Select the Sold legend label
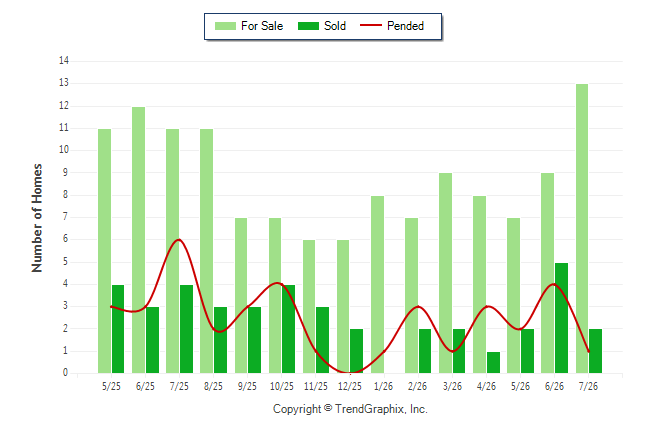Viewport: 646px width, 434px height. (x=335, y=26)
